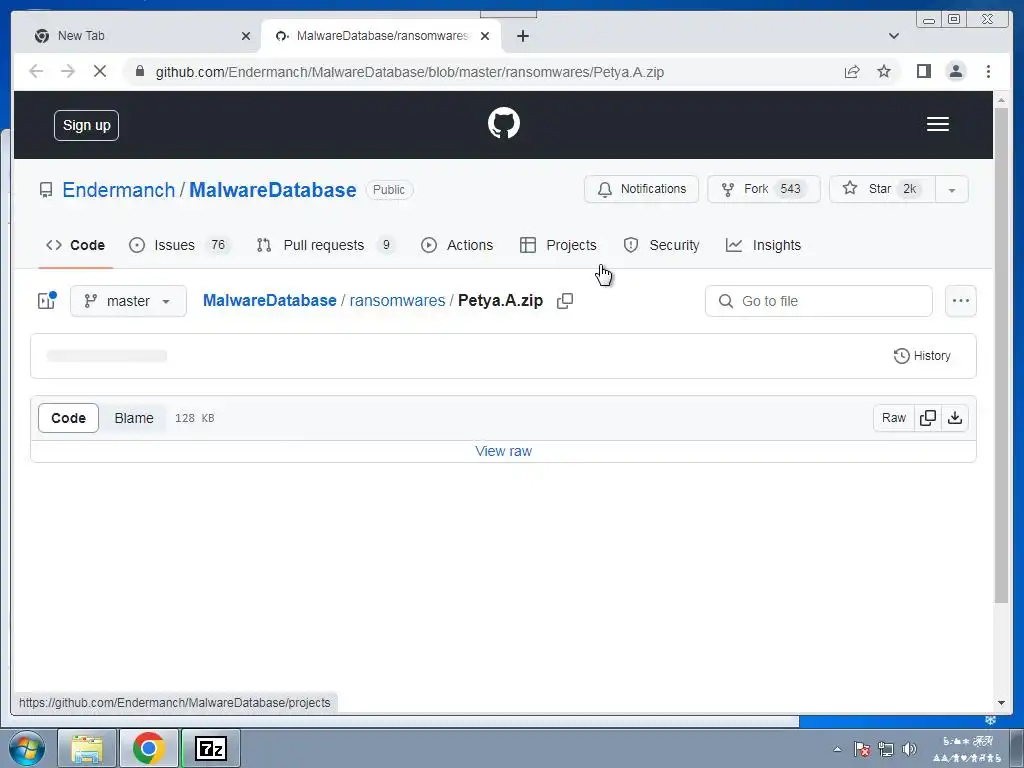Screen dimensions: 1024x768
Task: Go to the ransomwares folder breadcrumb
Action: click(397, 300)
